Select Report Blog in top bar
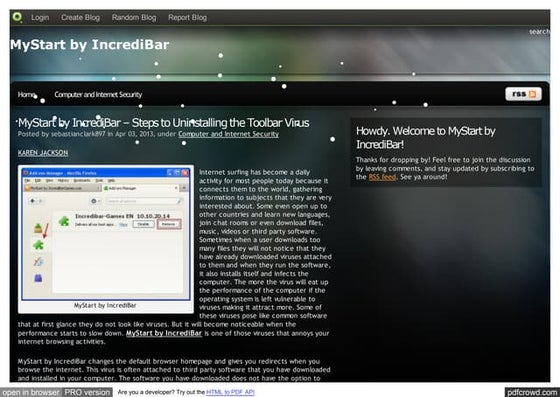 click(188, 17)
